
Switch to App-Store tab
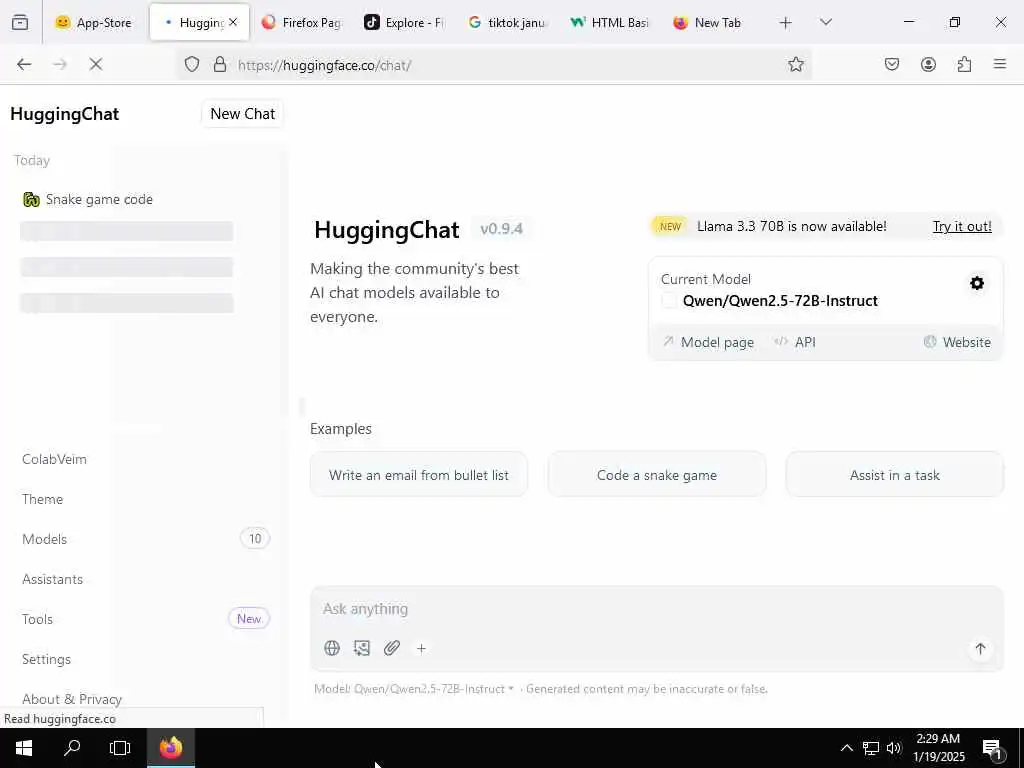click(93, 23)
